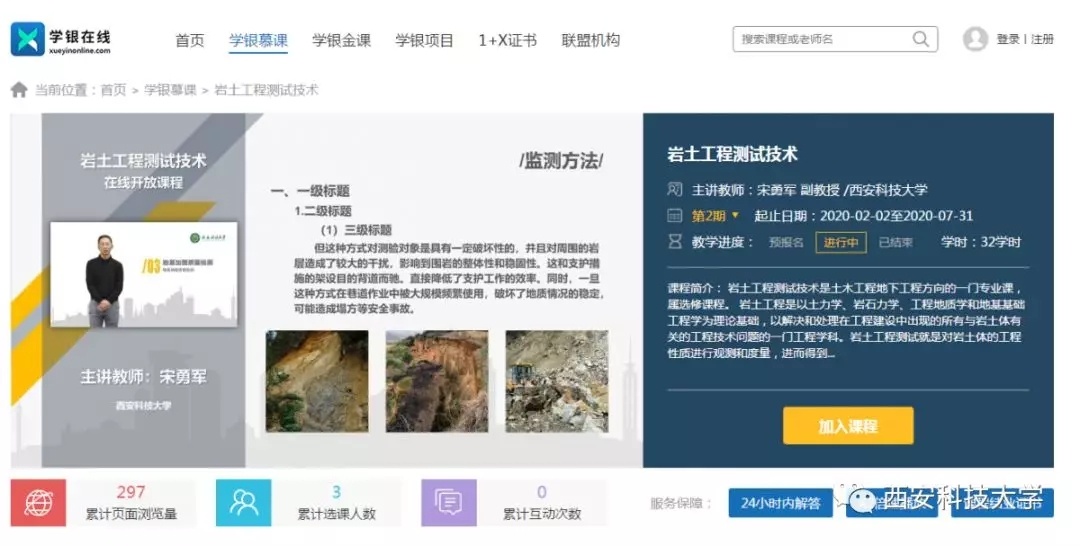
Task: Click the middle eroded cliff photo
Action: (437, 381)
